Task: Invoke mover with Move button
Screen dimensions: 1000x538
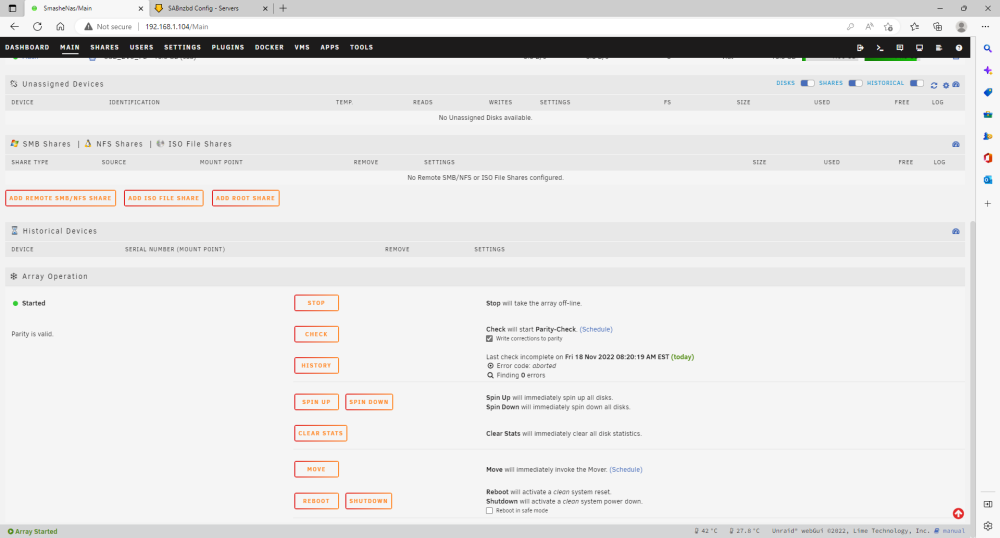Action: (316, 469)
